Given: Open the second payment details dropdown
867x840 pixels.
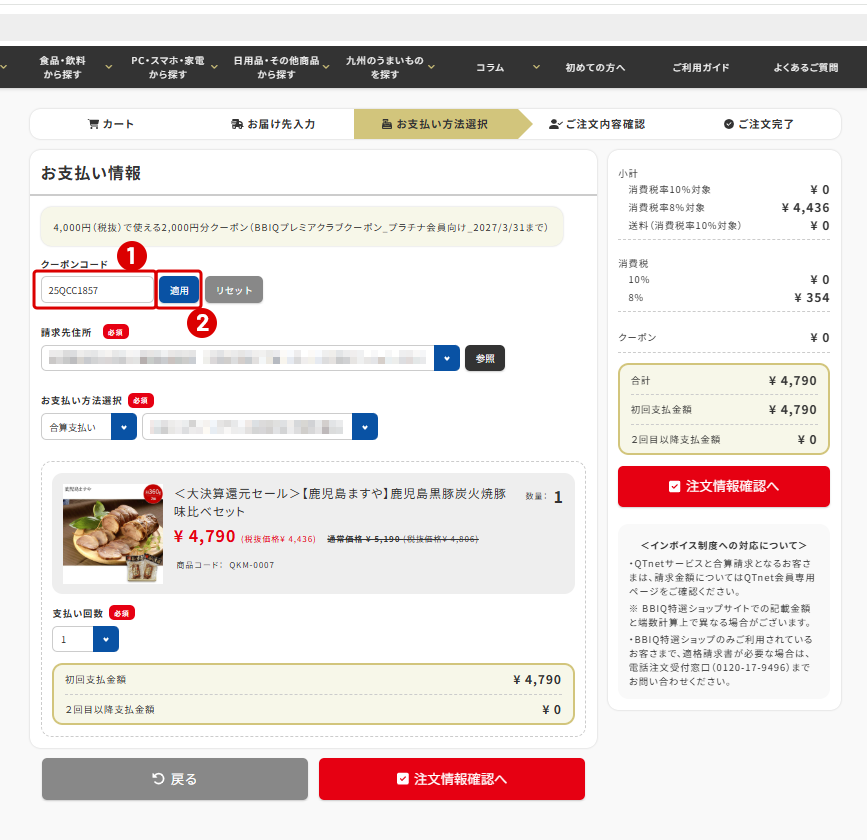Looking at the screenshot, I should [x=365, y=427].
